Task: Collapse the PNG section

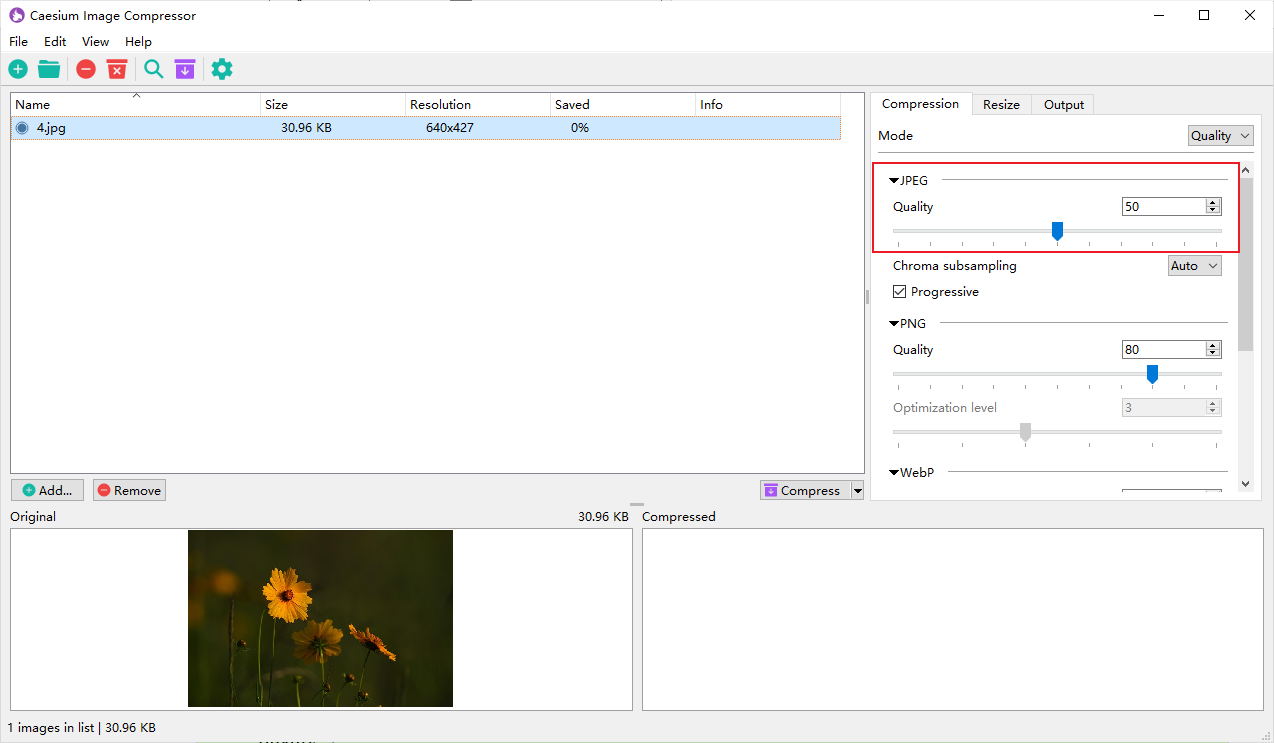Action: 894,324
